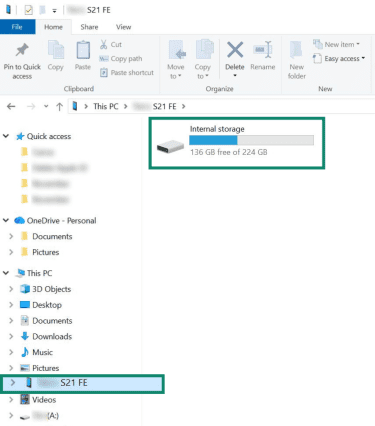Click the New folder icon
This screenshot has width=375, height=426.
tap(296, 50)
